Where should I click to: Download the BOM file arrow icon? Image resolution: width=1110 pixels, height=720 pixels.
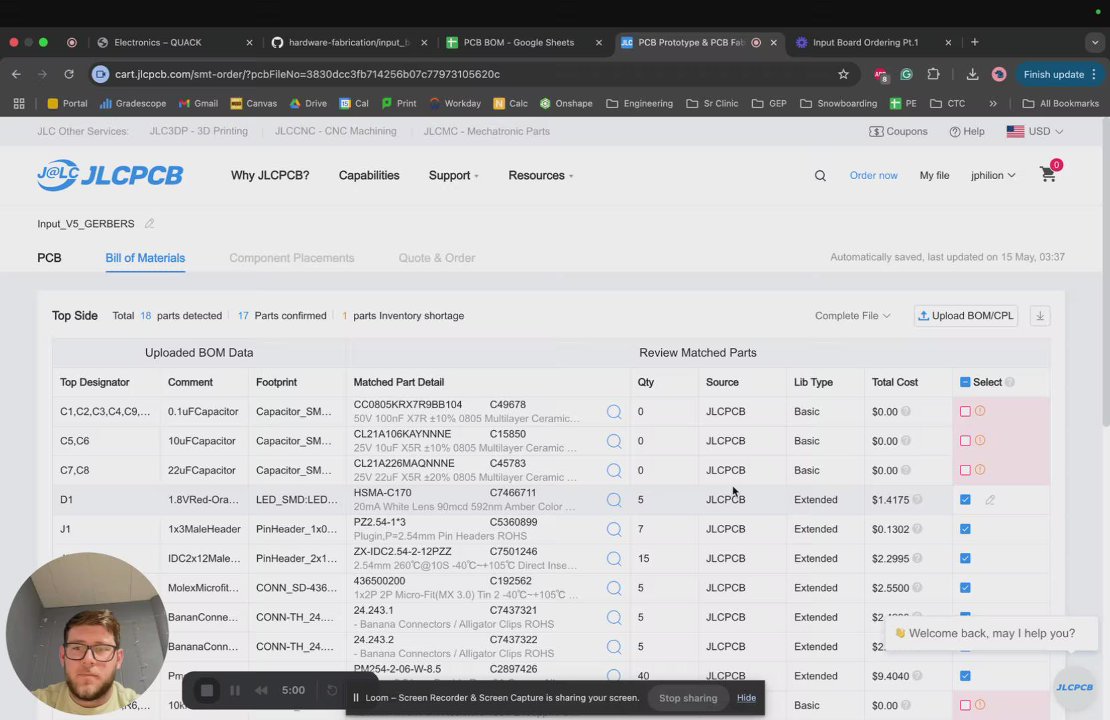[x=1040, y=316]
